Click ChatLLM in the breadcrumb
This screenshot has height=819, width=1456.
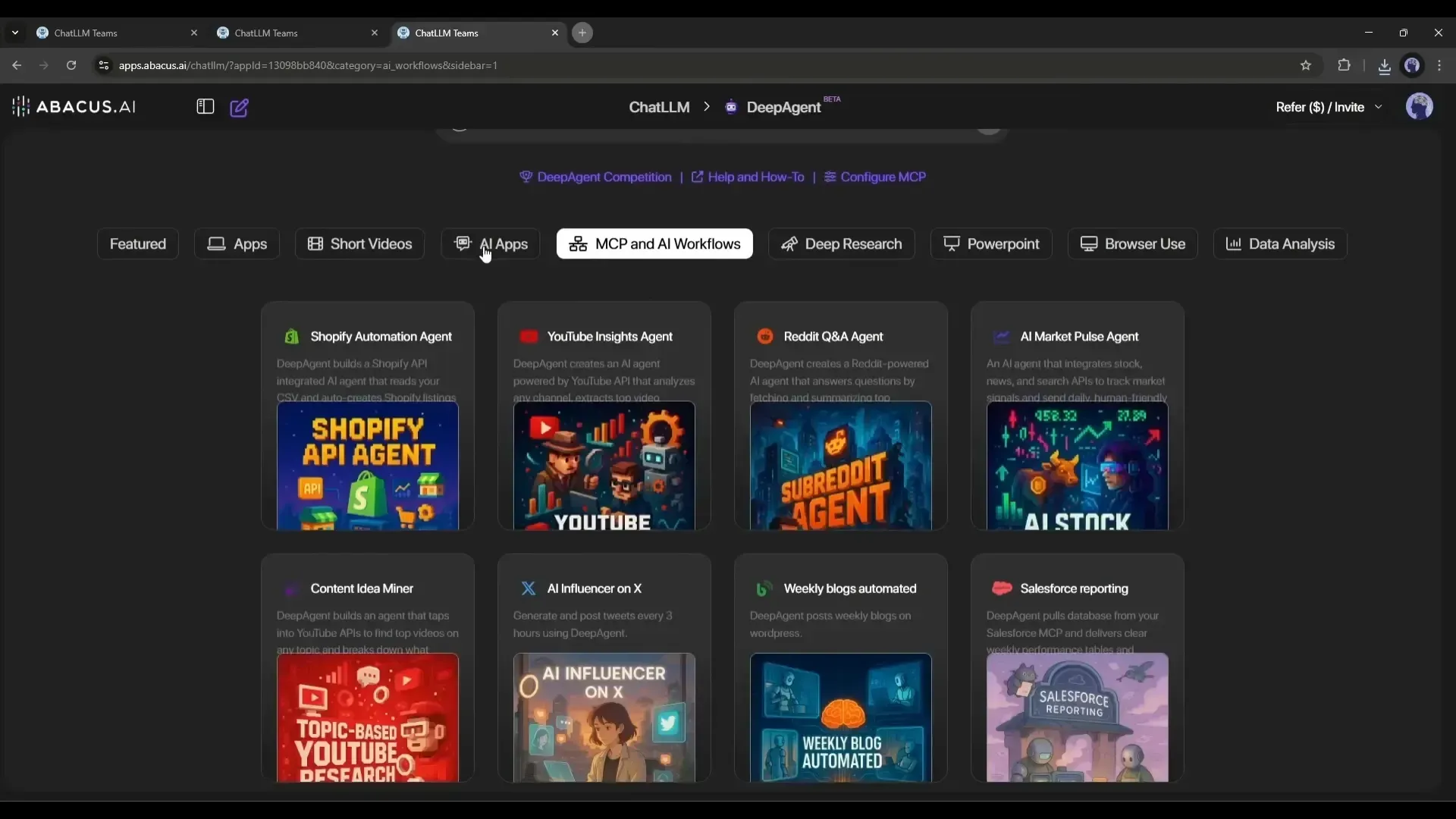tap(659, 107)
